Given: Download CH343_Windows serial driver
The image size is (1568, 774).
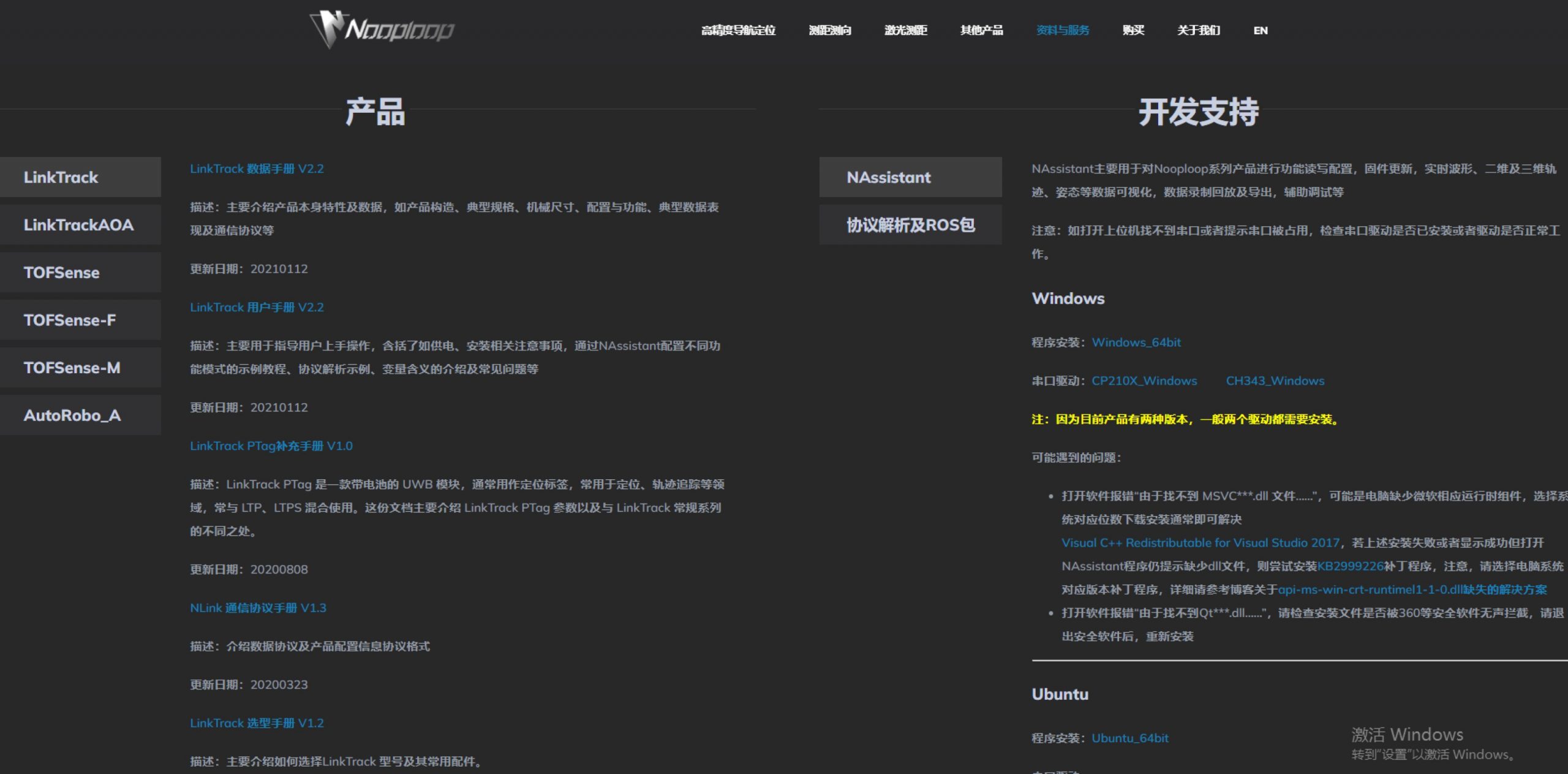Looking at the screenshot, I should [1275, 381].
